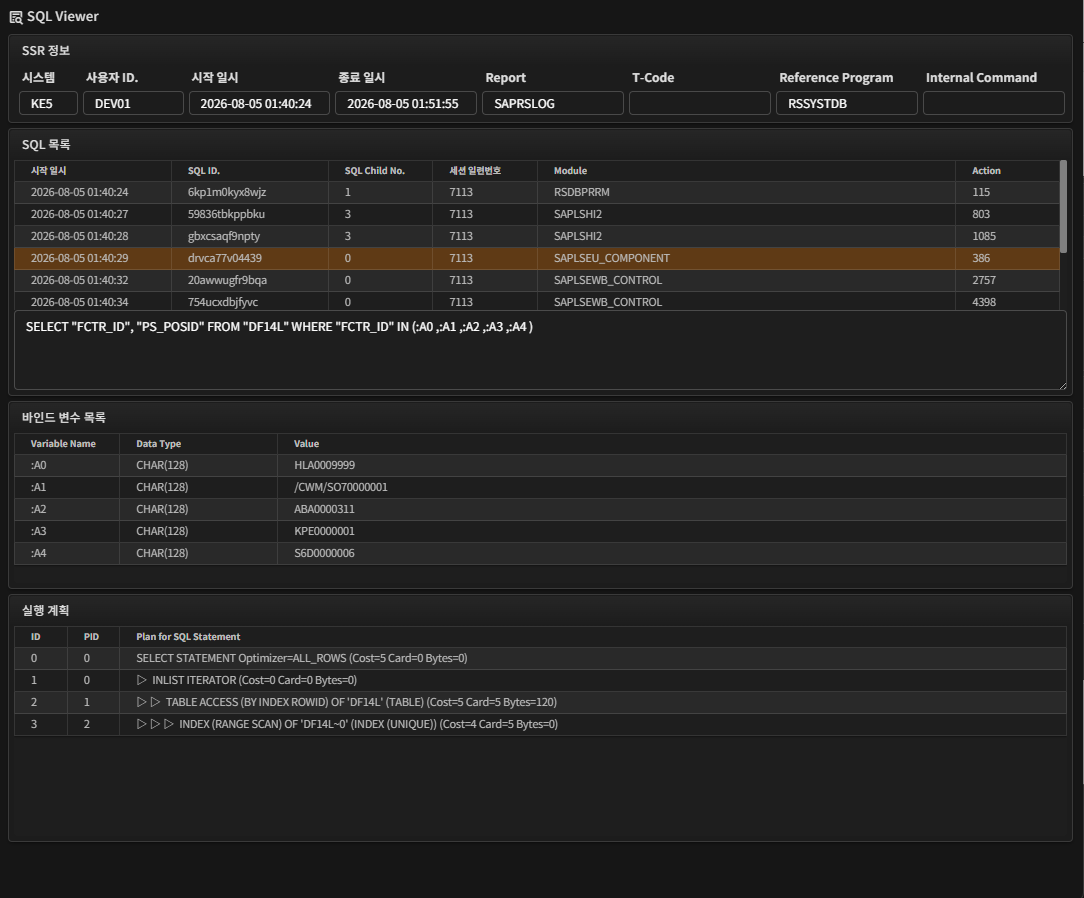Click the TABLE ACCESS BY INDEX ROWID step

[361, 702]
